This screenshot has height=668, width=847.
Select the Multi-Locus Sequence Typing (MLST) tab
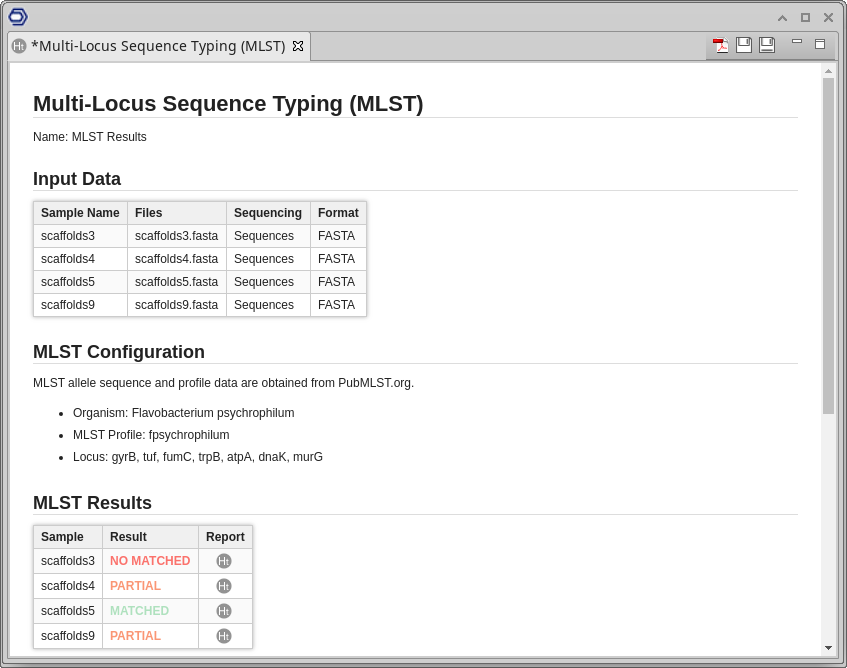(158, 46)
